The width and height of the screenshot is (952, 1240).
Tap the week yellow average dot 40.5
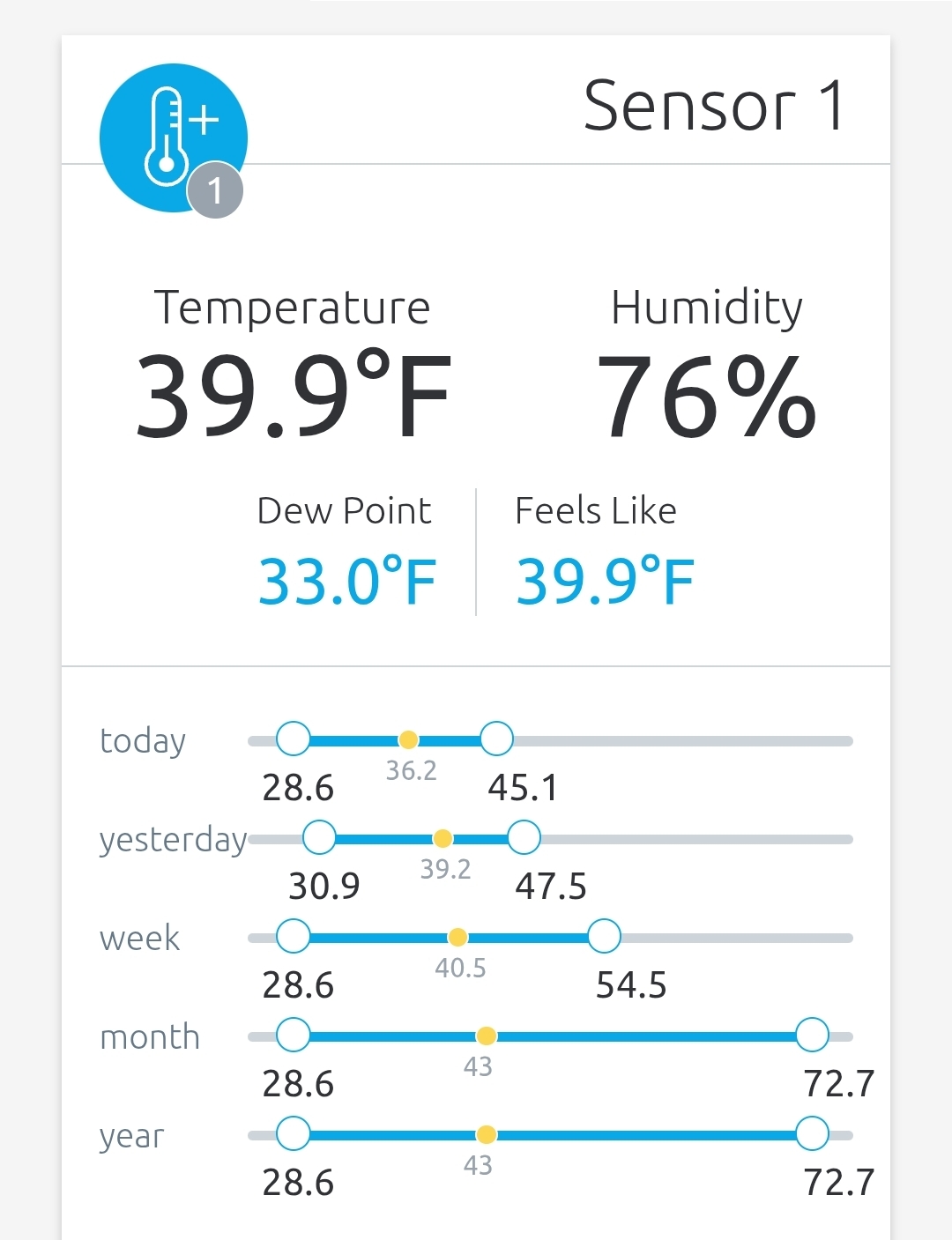point(457,937)
